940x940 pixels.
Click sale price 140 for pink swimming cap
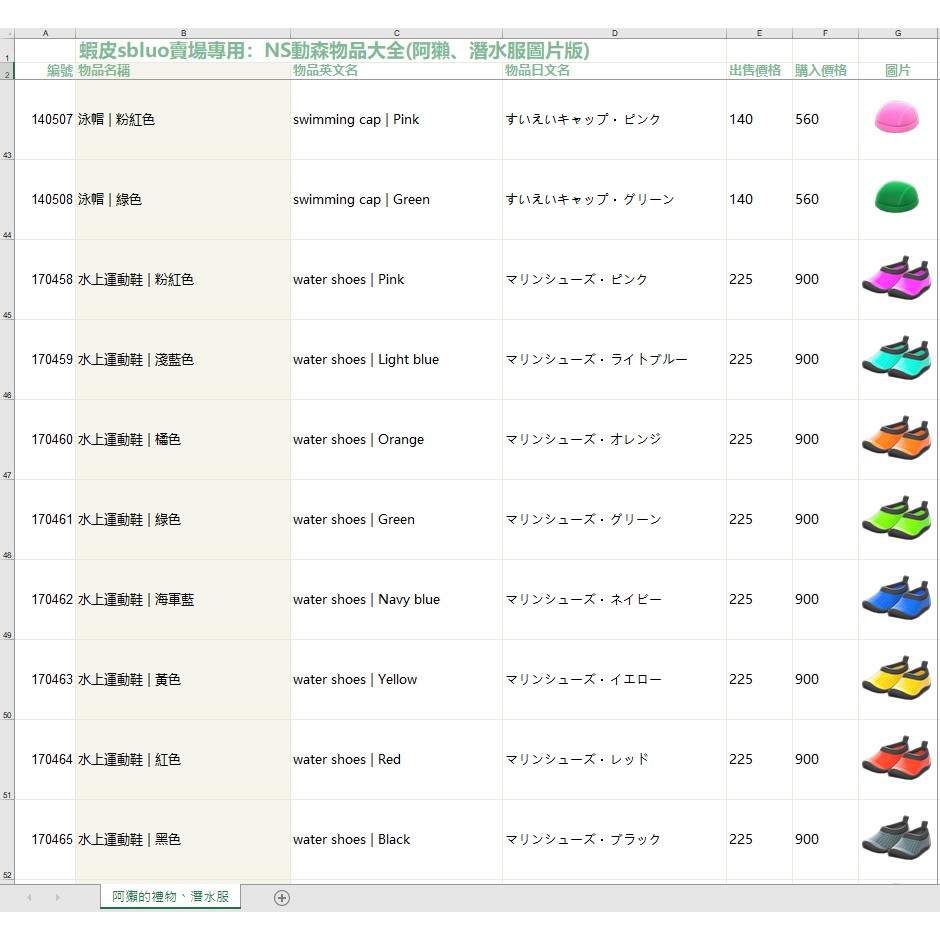tap(760, 119)
